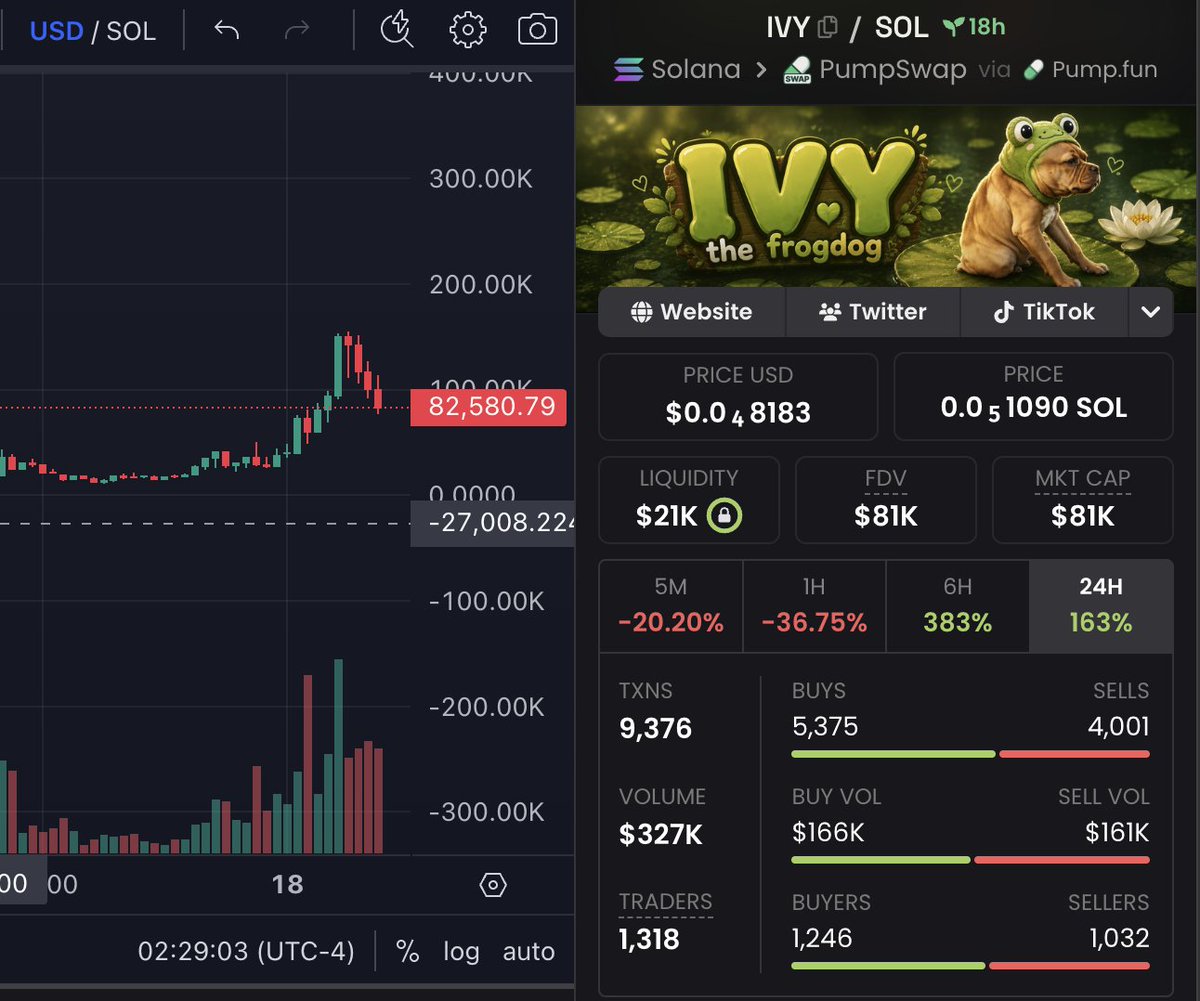The image size is (1200, 1001).
Task: Click the buyers vs sellers ratio bar
Action: [x=970, y=965]
